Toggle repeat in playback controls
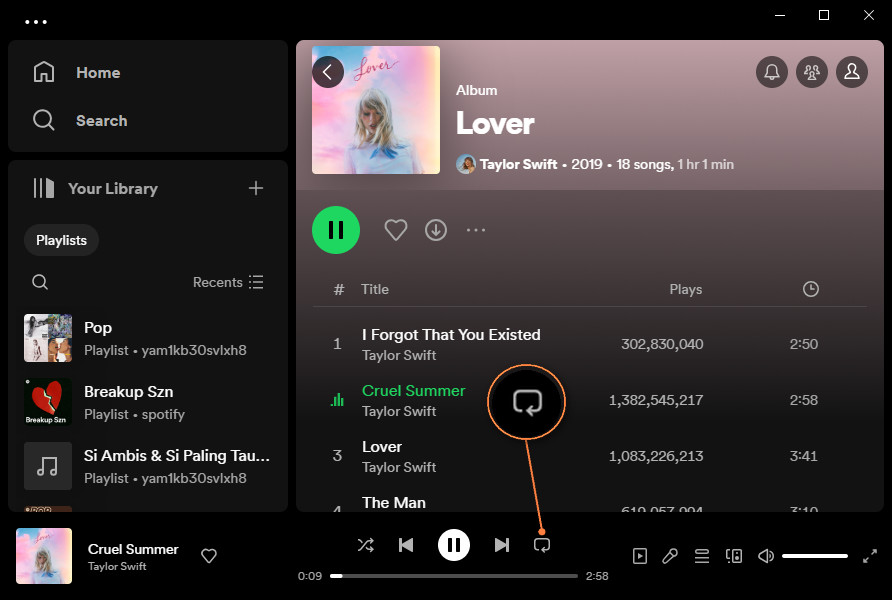The width and height of the screenshot is (892, 600). point(542,545)
